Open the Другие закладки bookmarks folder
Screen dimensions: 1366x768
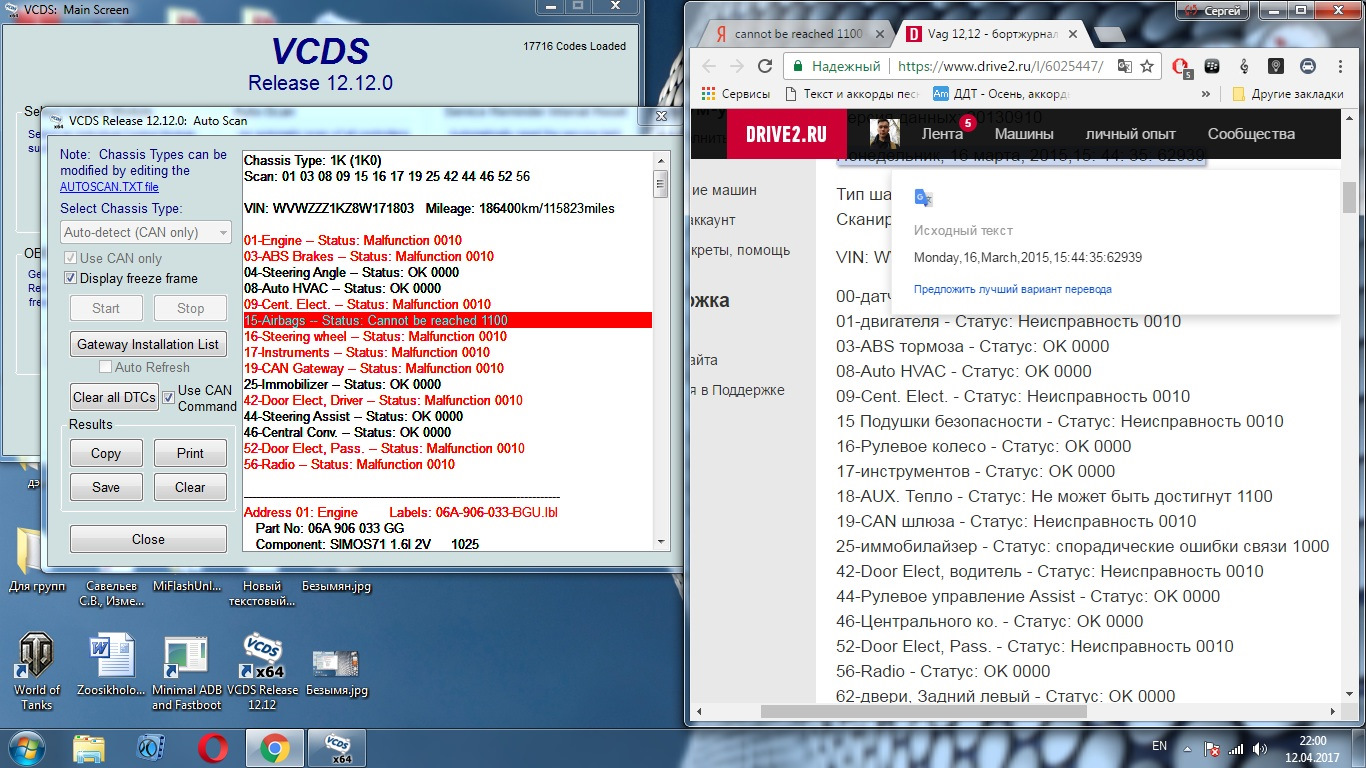point(1287,94)
